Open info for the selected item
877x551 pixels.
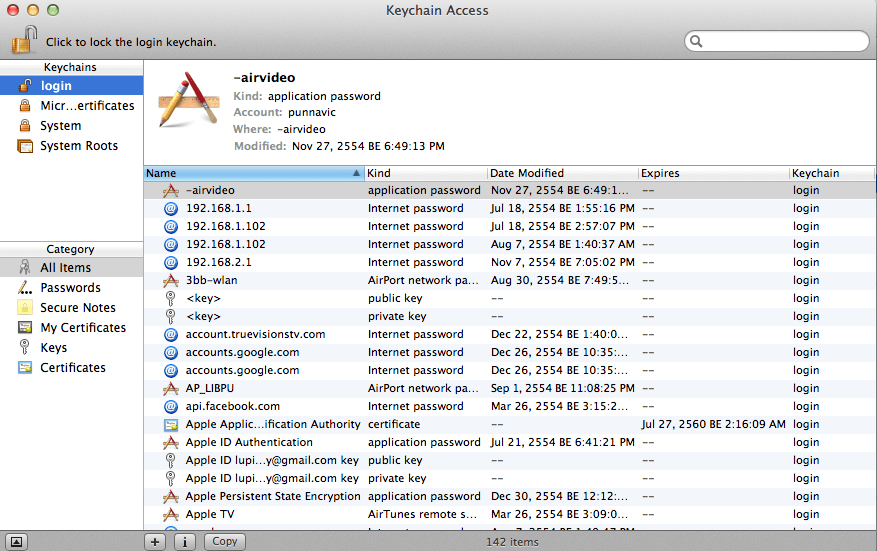click(x=185, y=541)
